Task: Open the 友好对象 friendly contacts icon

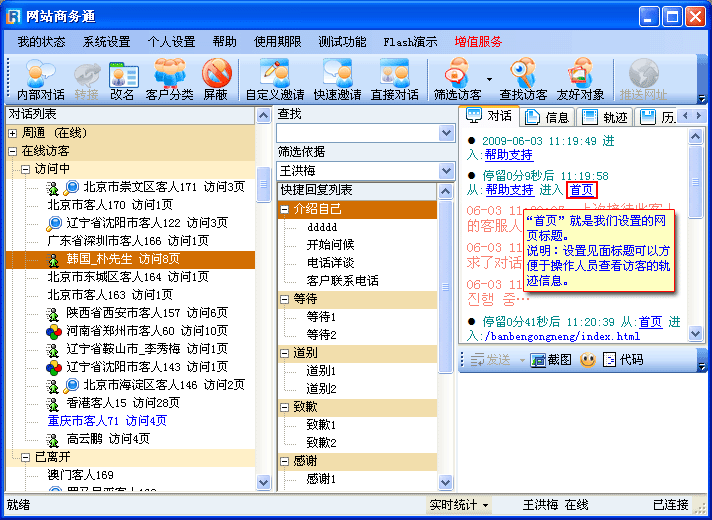Action: tap(580, 79)
